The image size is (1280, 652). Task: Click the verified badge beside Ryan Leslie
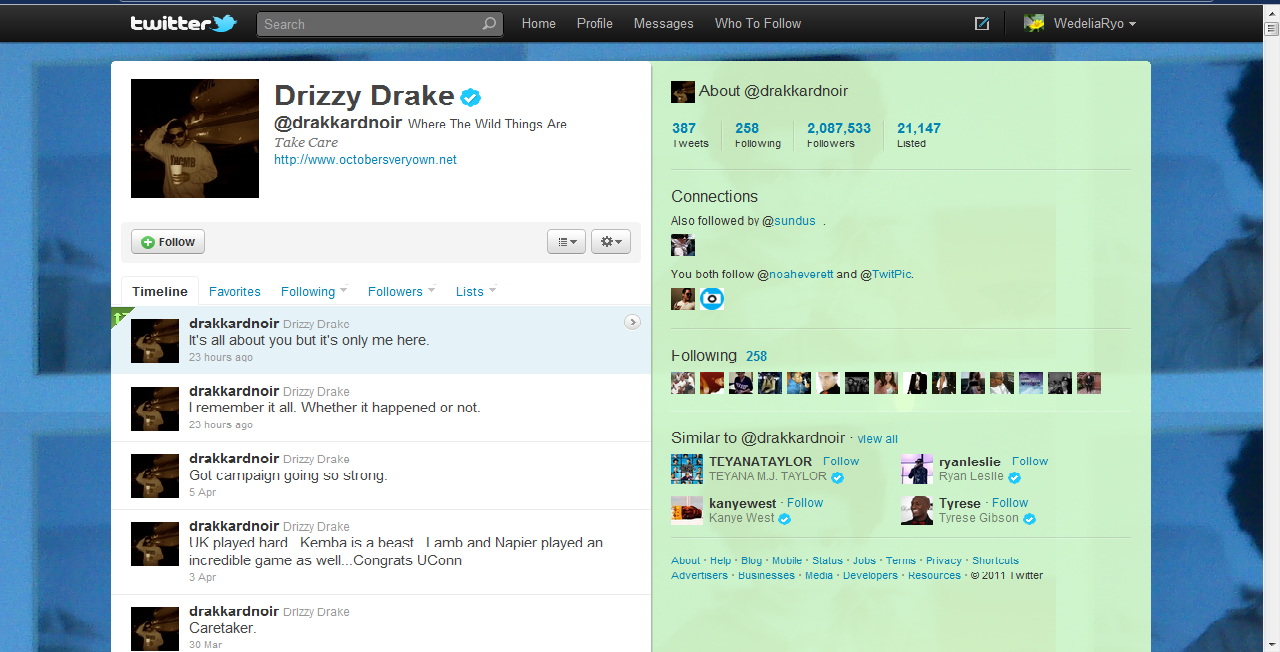click(x=1014, y=478)
